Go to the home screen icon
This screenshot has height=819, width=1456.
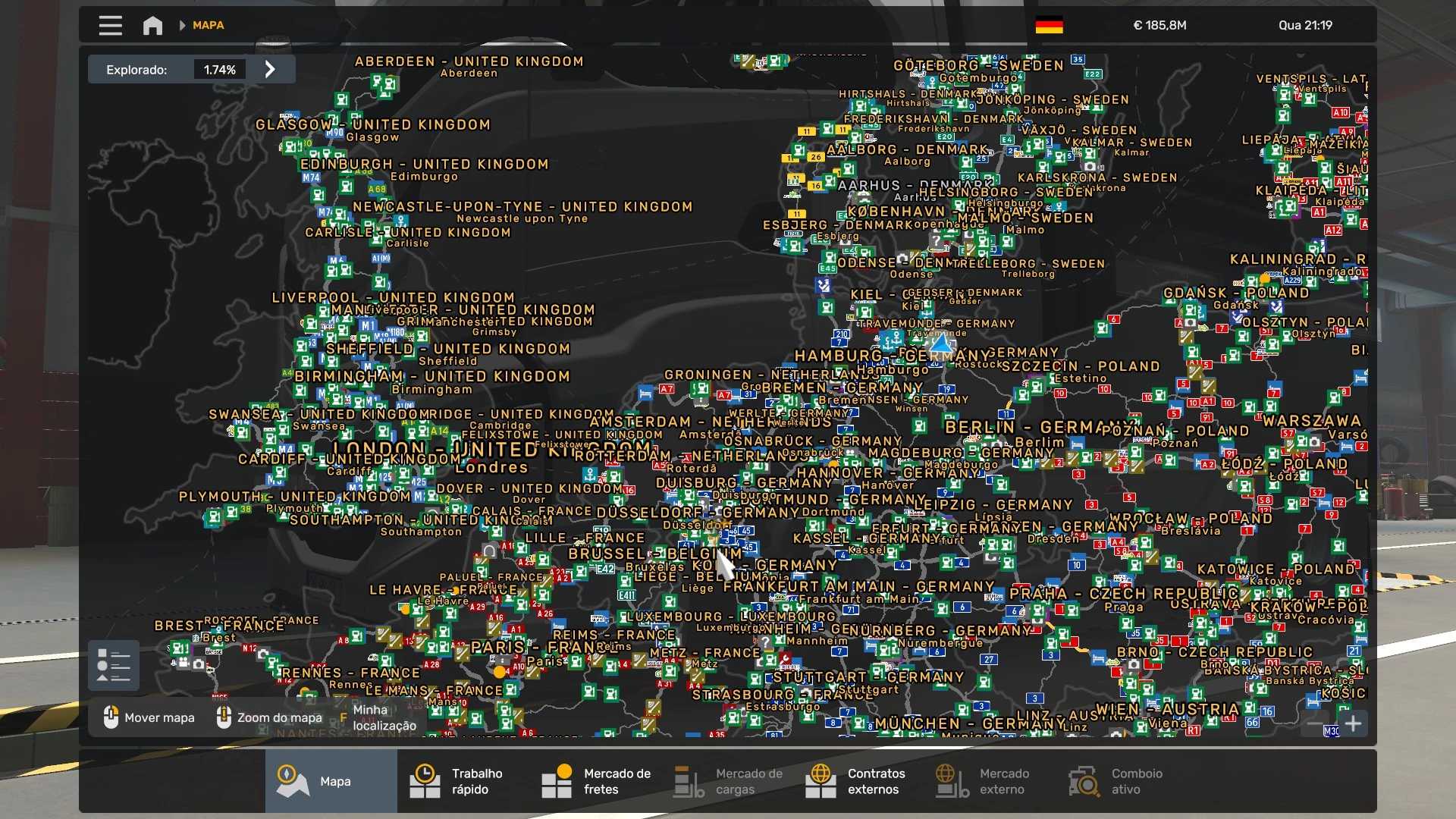pyautogui.click(x=152, y=25)
